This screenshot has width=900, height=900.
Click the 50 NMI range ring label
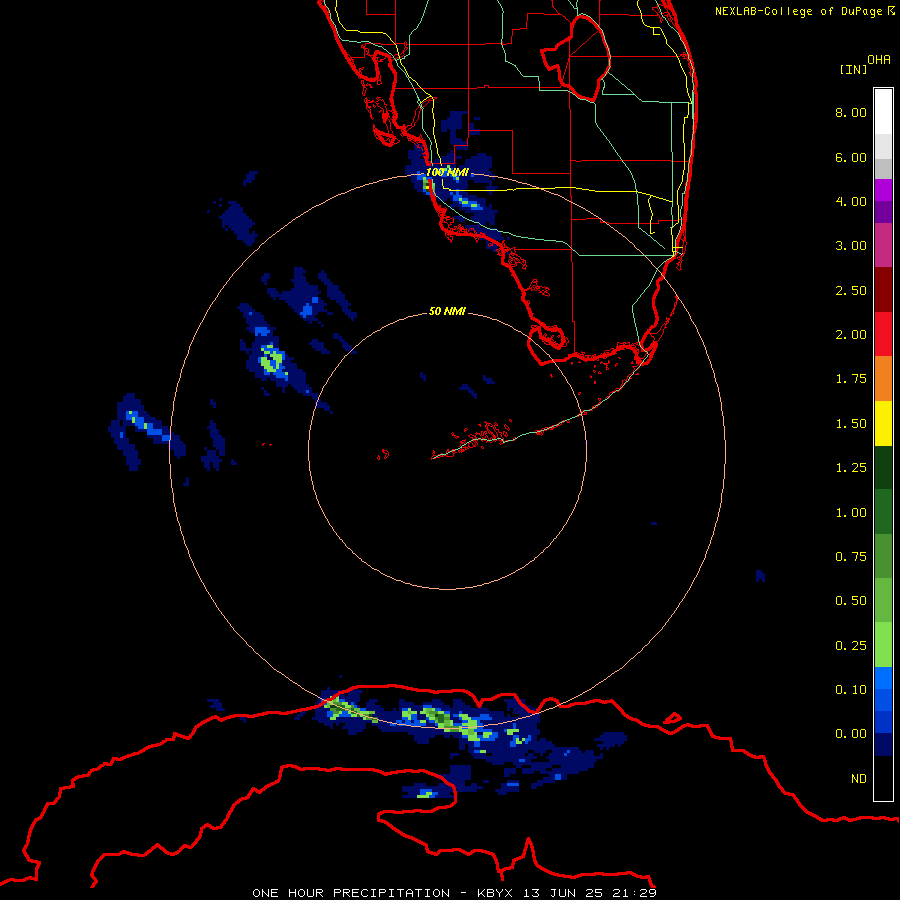click(x=447, y=311)
